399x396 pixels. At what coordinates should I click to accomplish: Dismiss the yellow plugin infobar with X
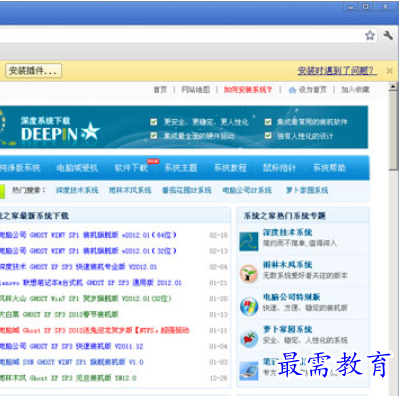(389, 71)
